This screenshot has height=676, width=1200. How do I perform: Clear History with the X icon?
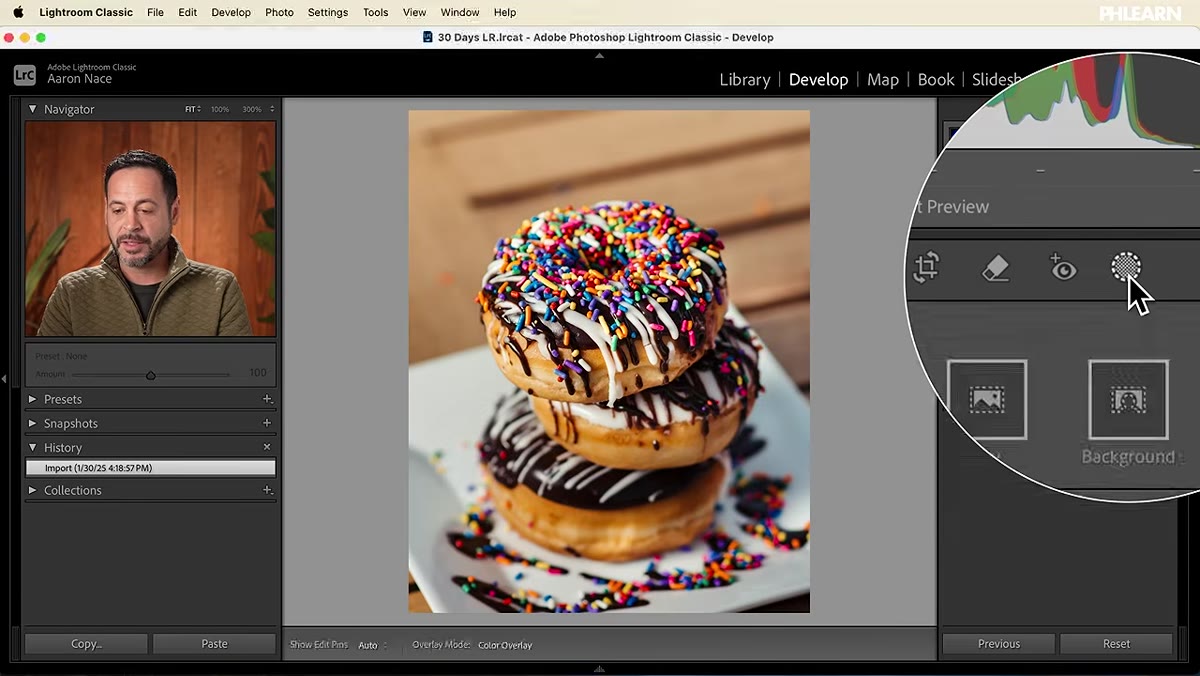[x=267, y=447]
